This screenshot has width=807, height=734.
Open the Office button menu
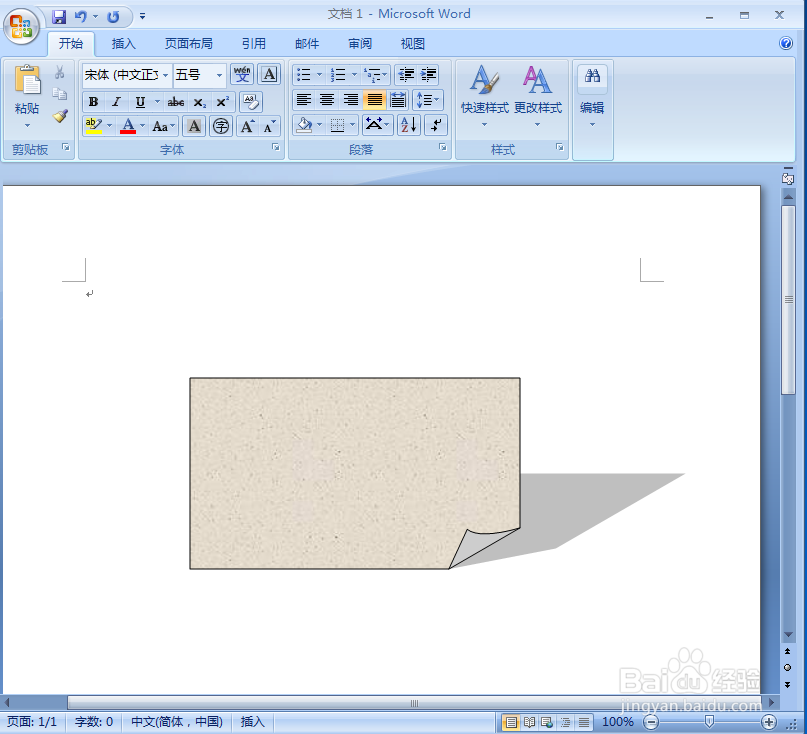(22, 26)
